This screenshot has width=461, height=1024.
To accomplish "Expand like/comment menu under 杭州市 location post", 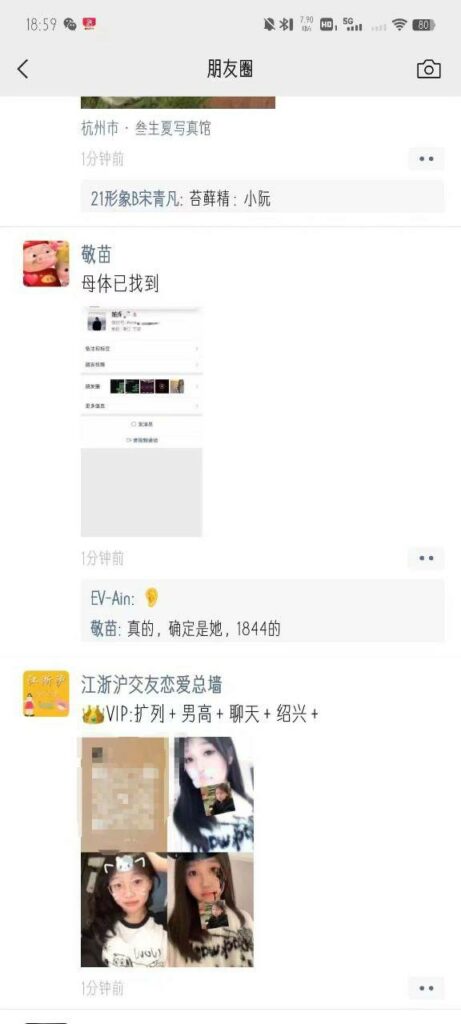I will pos(426,159).
